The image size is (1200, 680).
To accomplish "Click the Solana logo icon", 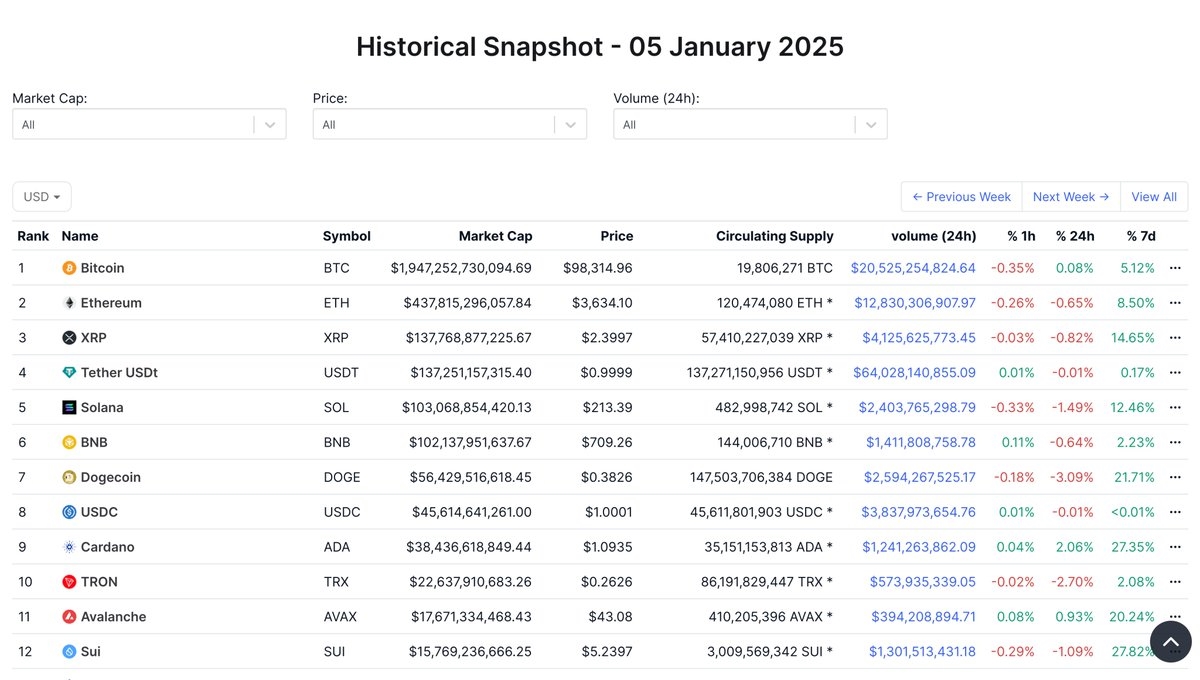I will [x=69, y=408].
